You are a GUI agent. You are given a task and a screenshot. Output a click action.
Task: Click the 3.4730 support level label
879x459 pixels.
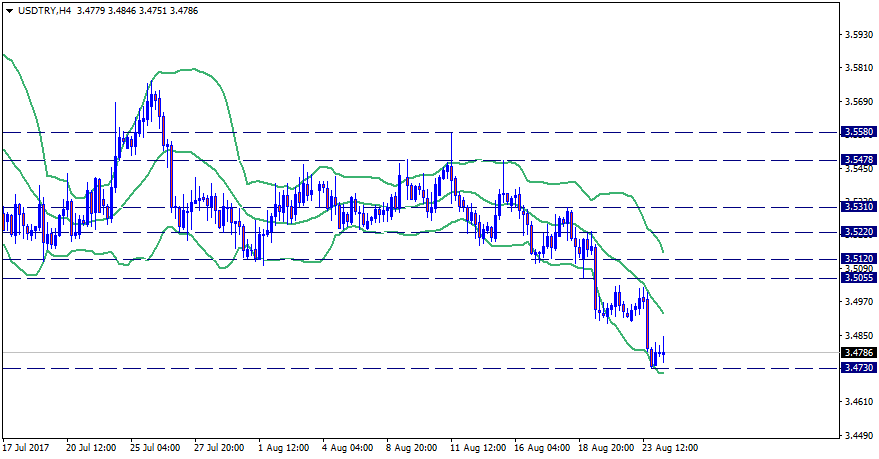[858, 368]
